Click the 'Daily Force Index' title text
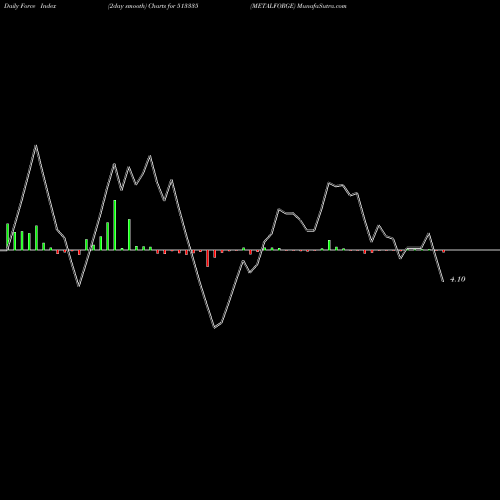500x500 pixels. (x=30, y=6)
